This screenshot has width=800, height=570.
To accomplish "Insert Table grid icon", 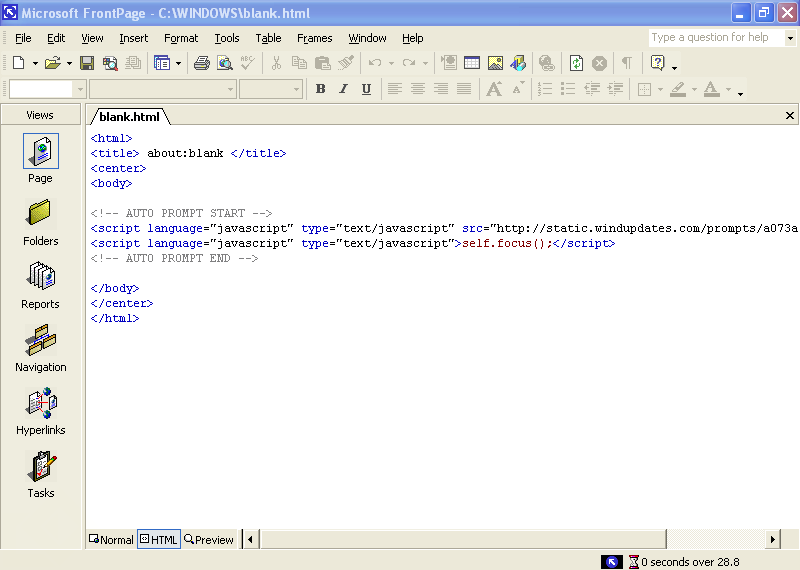I will coord(472,63).
